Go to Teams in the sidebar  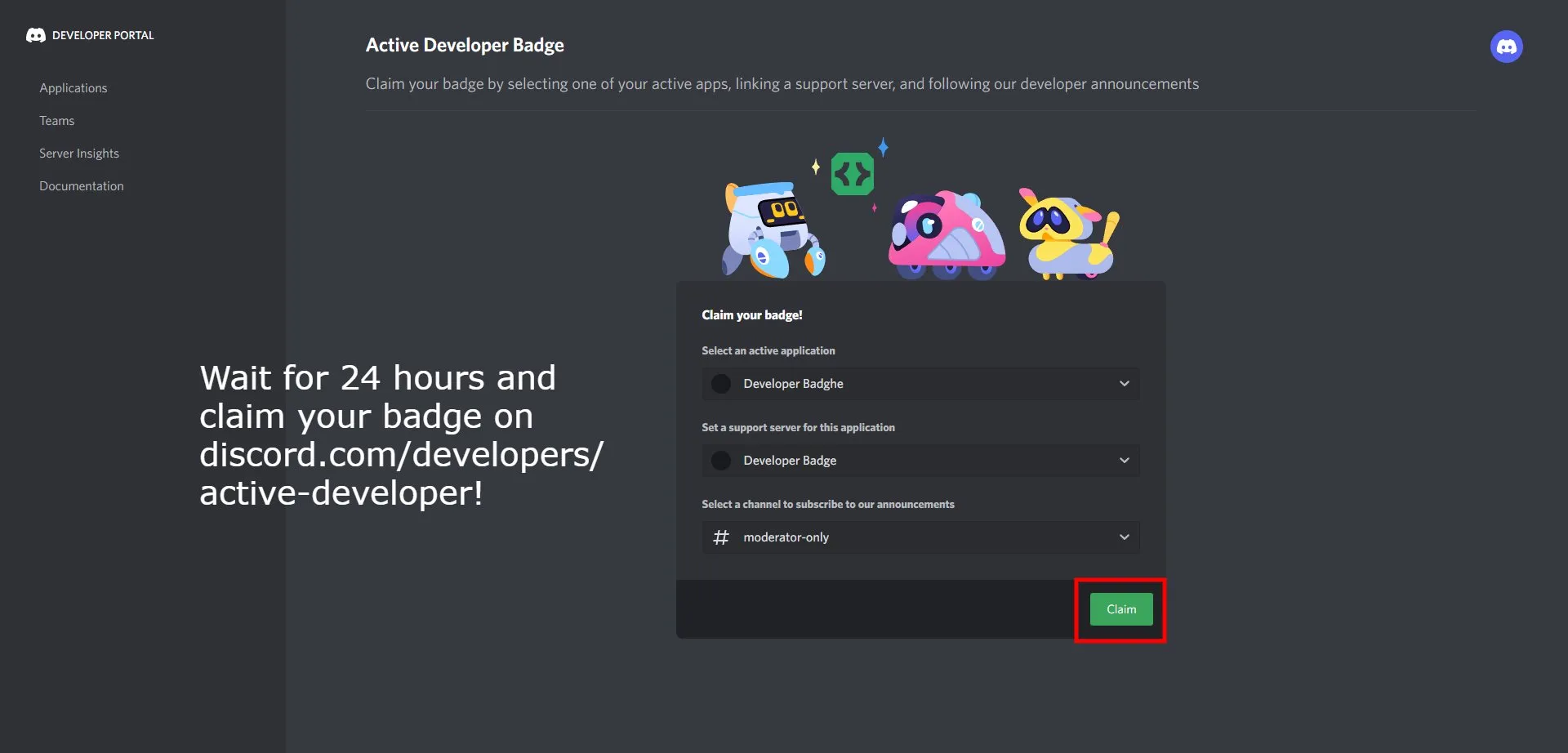coord(57,121)
